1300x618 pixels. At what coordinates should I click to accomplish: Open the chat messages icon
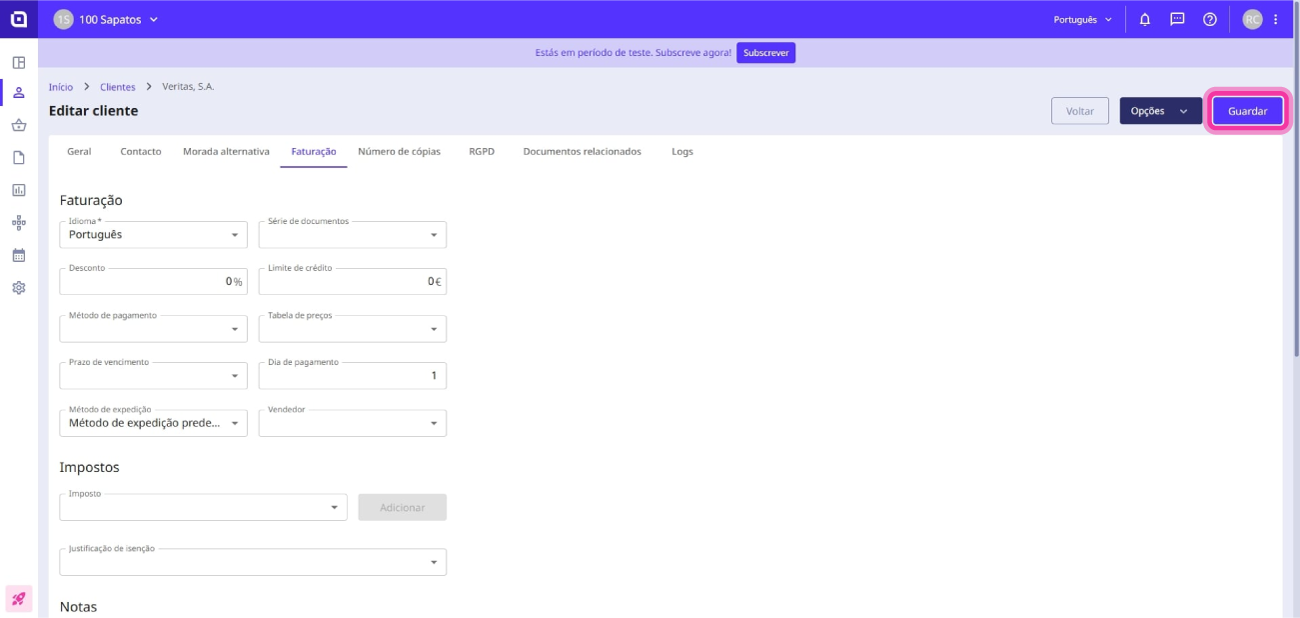[1177, 19]
